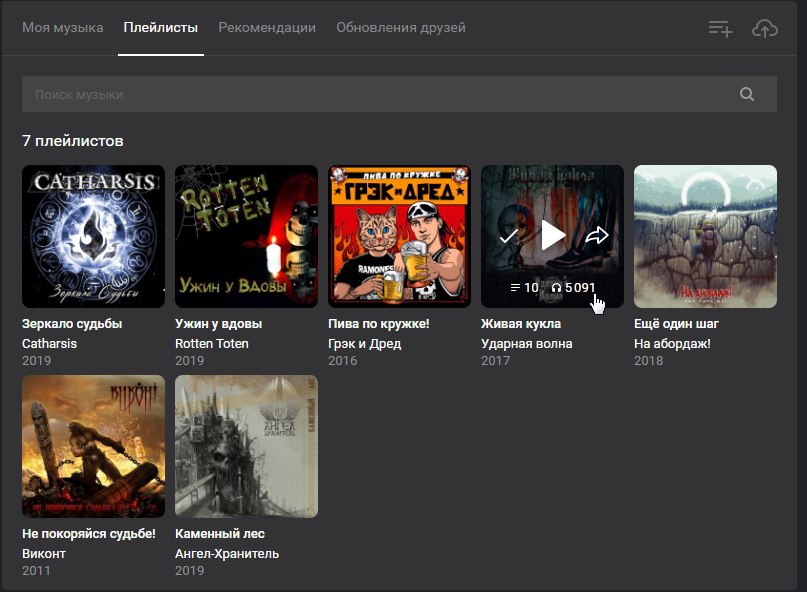Screen dimensions: 807x592
Task: Select the Плейлисты tab
Action: coord(161,27)
